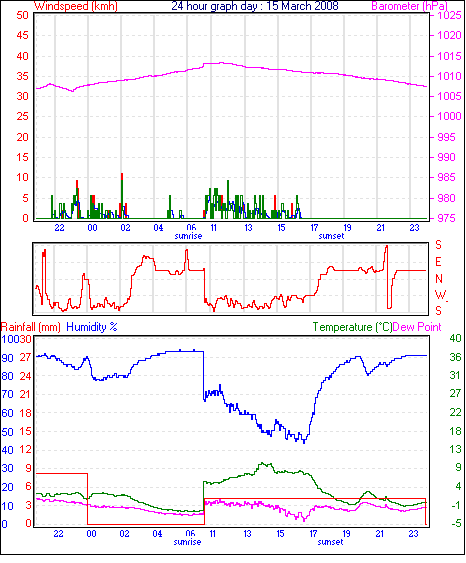466x563 pixels.
Task: Select the 1000 barometer axis value
Action: tap(449, 116)
